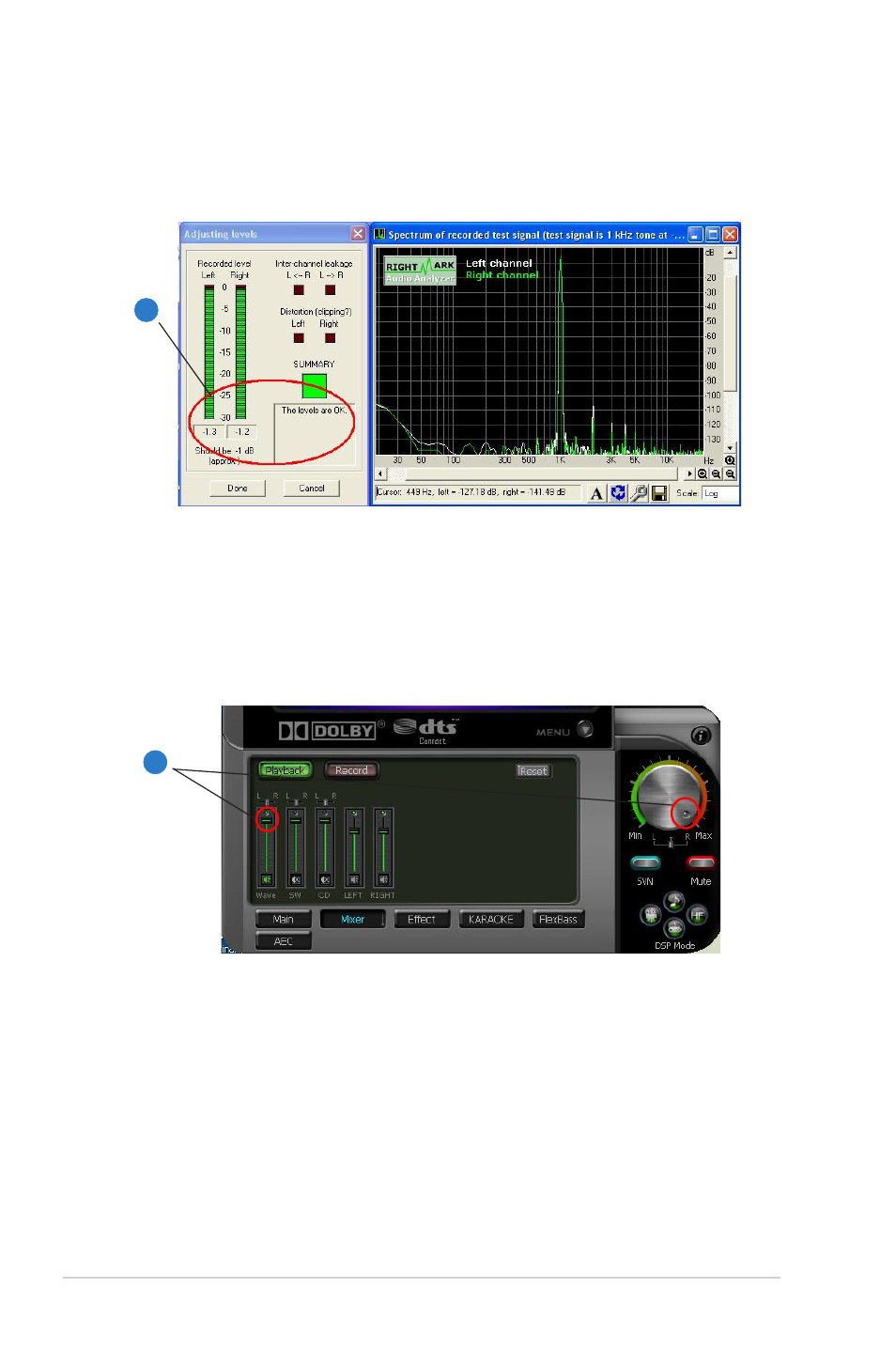This screenshot has width=896, height=1350.
Task: Click the left recorded level value -1.3
Action: (209, 432)
